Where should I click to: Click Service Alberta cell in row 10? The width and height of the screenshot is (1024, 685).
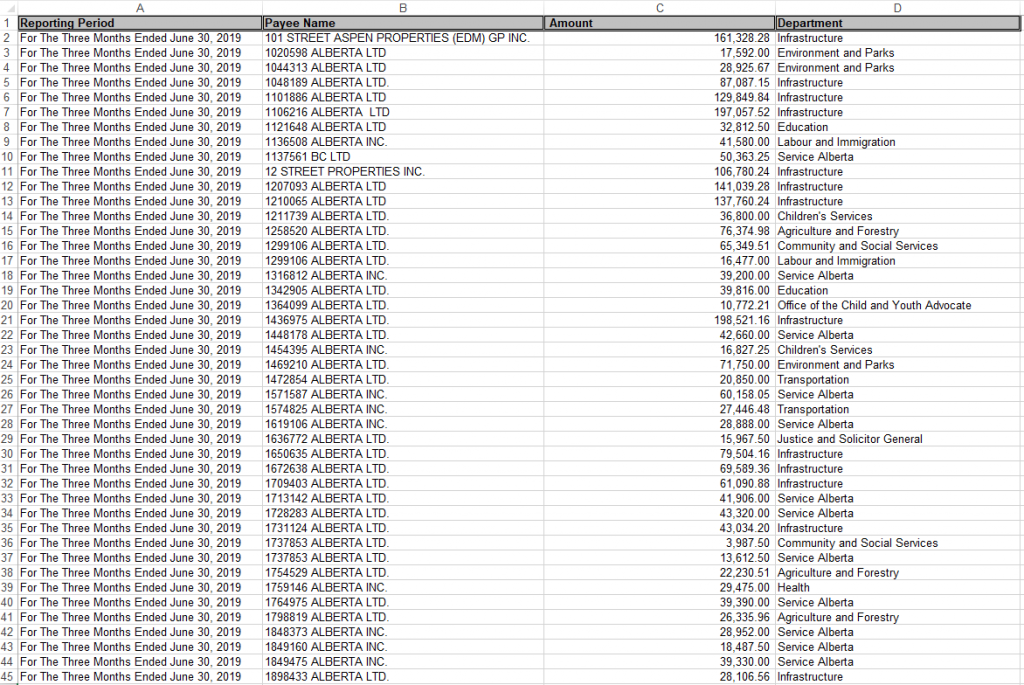[x=897, y=157]
